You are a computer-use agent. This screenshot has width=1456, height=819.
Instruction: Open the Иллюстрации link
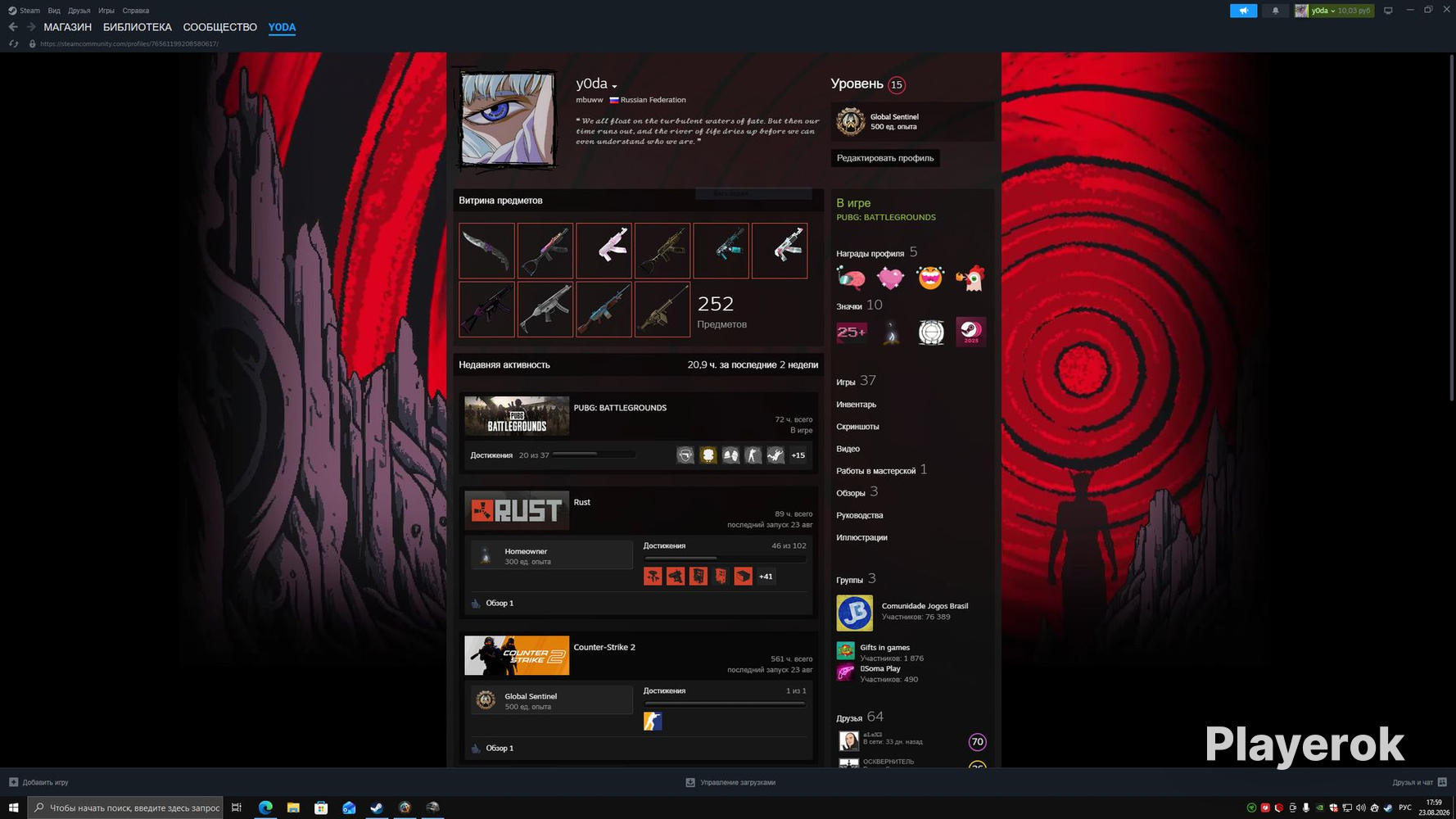tap(861, 537)
